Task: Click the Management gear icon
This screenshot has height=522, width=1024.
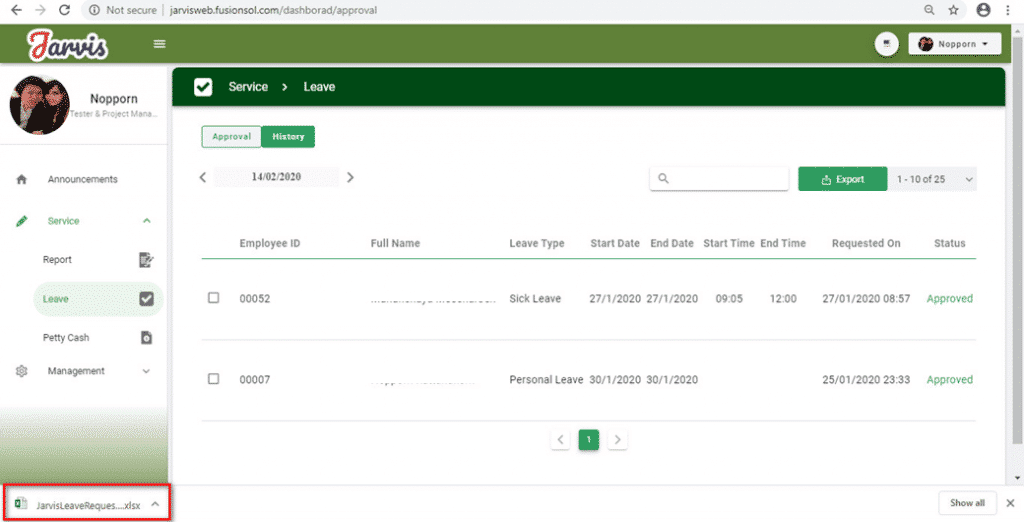Action: point(22,371)
